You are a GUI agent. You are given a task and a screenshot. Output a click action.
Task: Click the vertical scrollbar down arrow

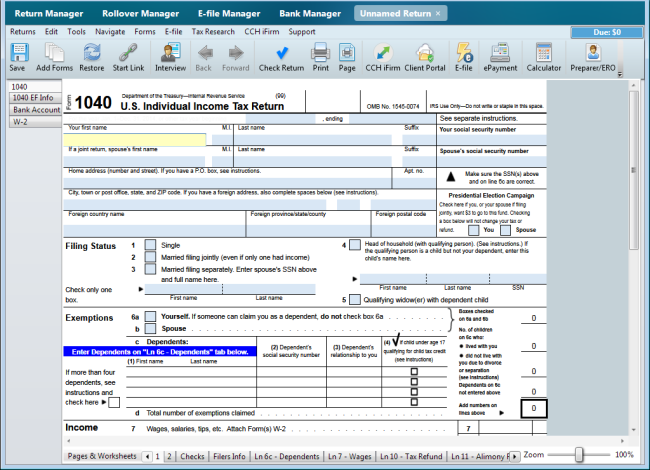633,430
